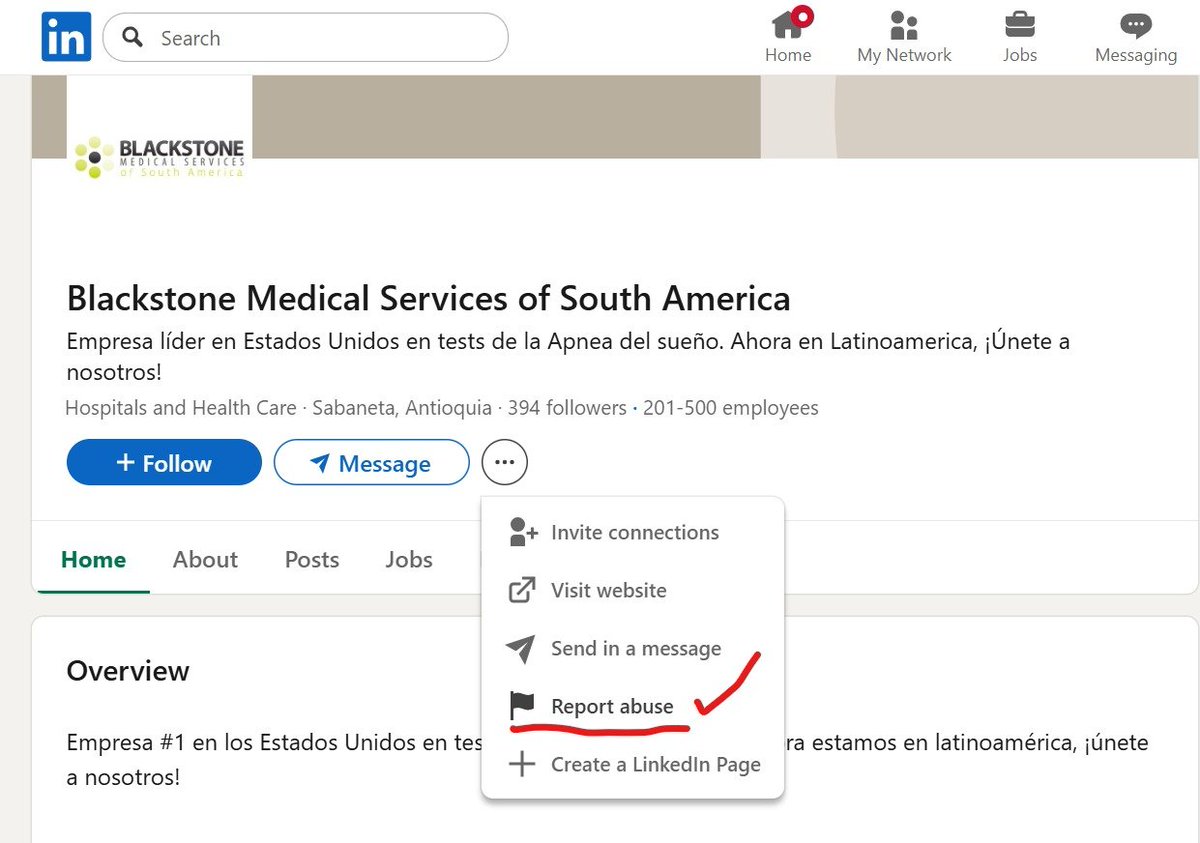Open Home in the top navigation
Viewport: 1200px width, 843px height.
pyautogui.click(x=788, y=37)
